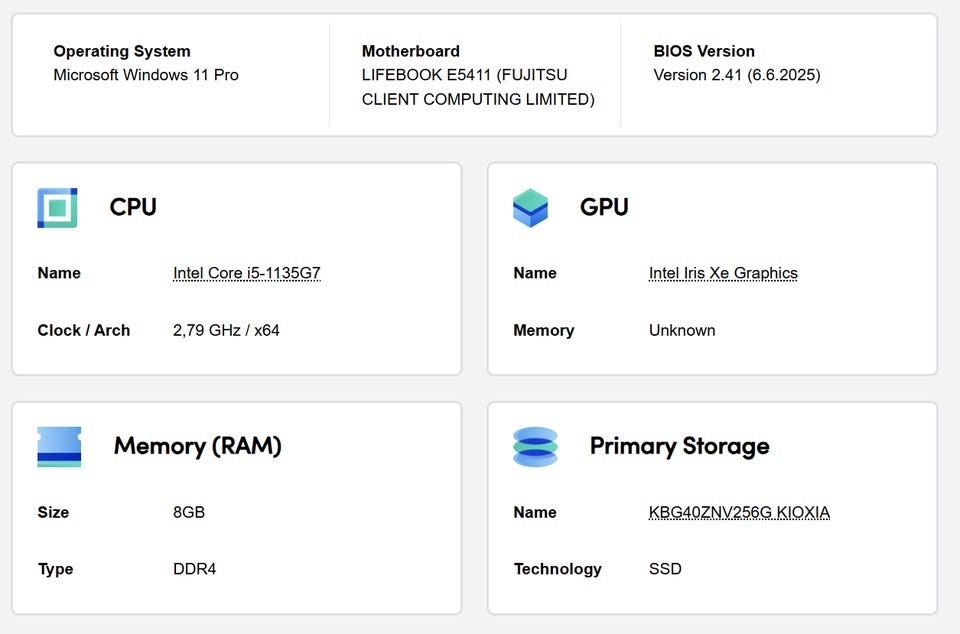The height and width of the screenshot is (634, 960).
Task: Click the Microsoft Windows 11 Pro text
Action: click(146, 75)
